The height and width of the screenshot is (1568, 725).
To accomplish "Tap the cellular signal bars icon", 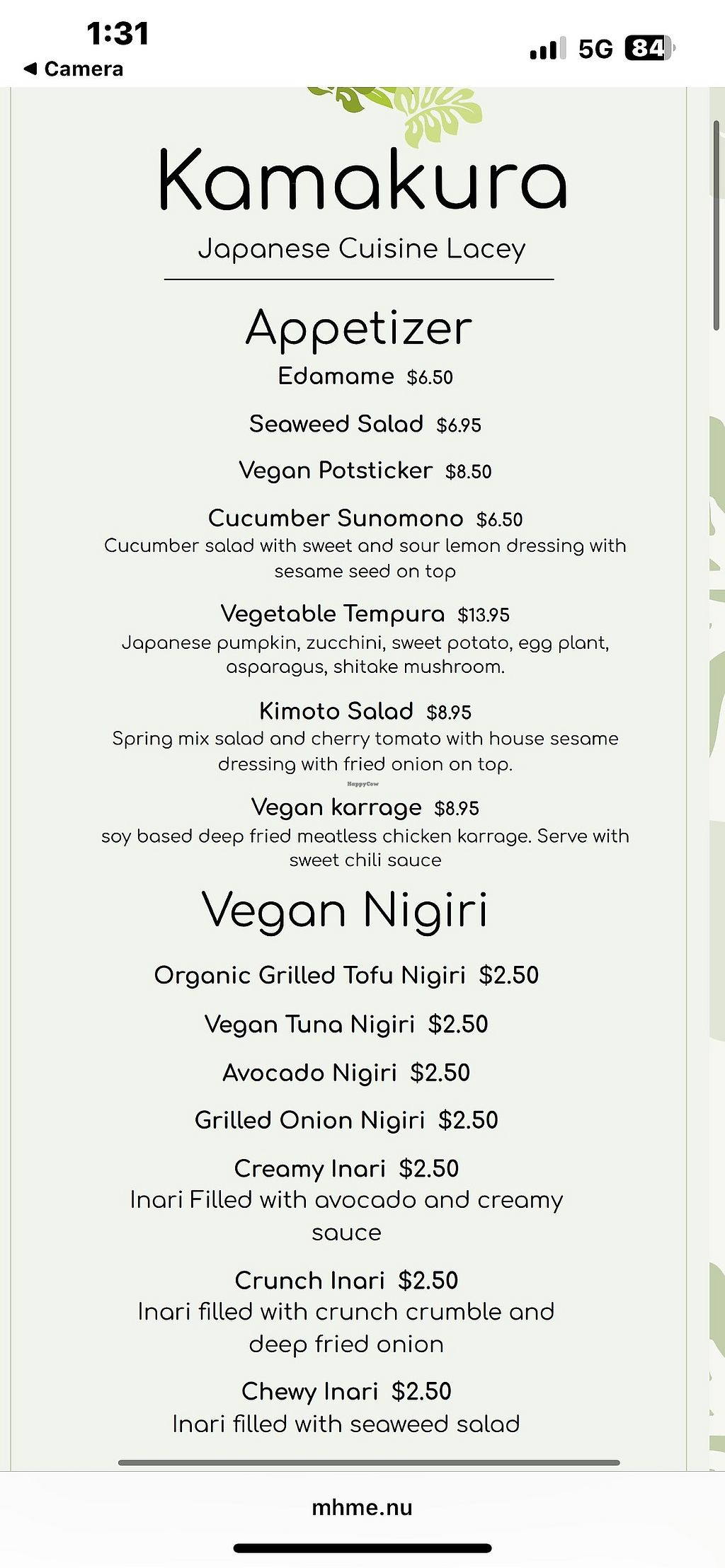I will [547, 49].
